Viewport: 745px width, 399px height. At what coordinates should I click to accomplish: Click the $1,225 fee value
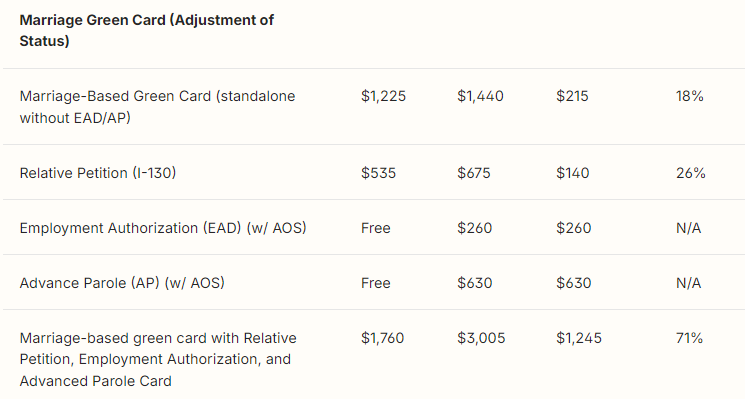click(x=383, y=96)
